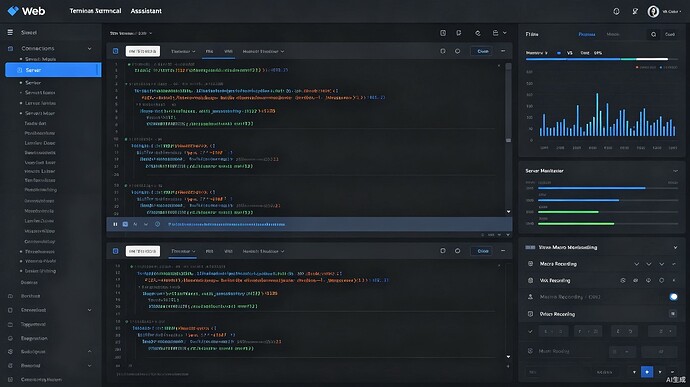Select first dropdown tab in the lower terminal
The height and width of the screenshot is (387, 690).
click(183, 251)
